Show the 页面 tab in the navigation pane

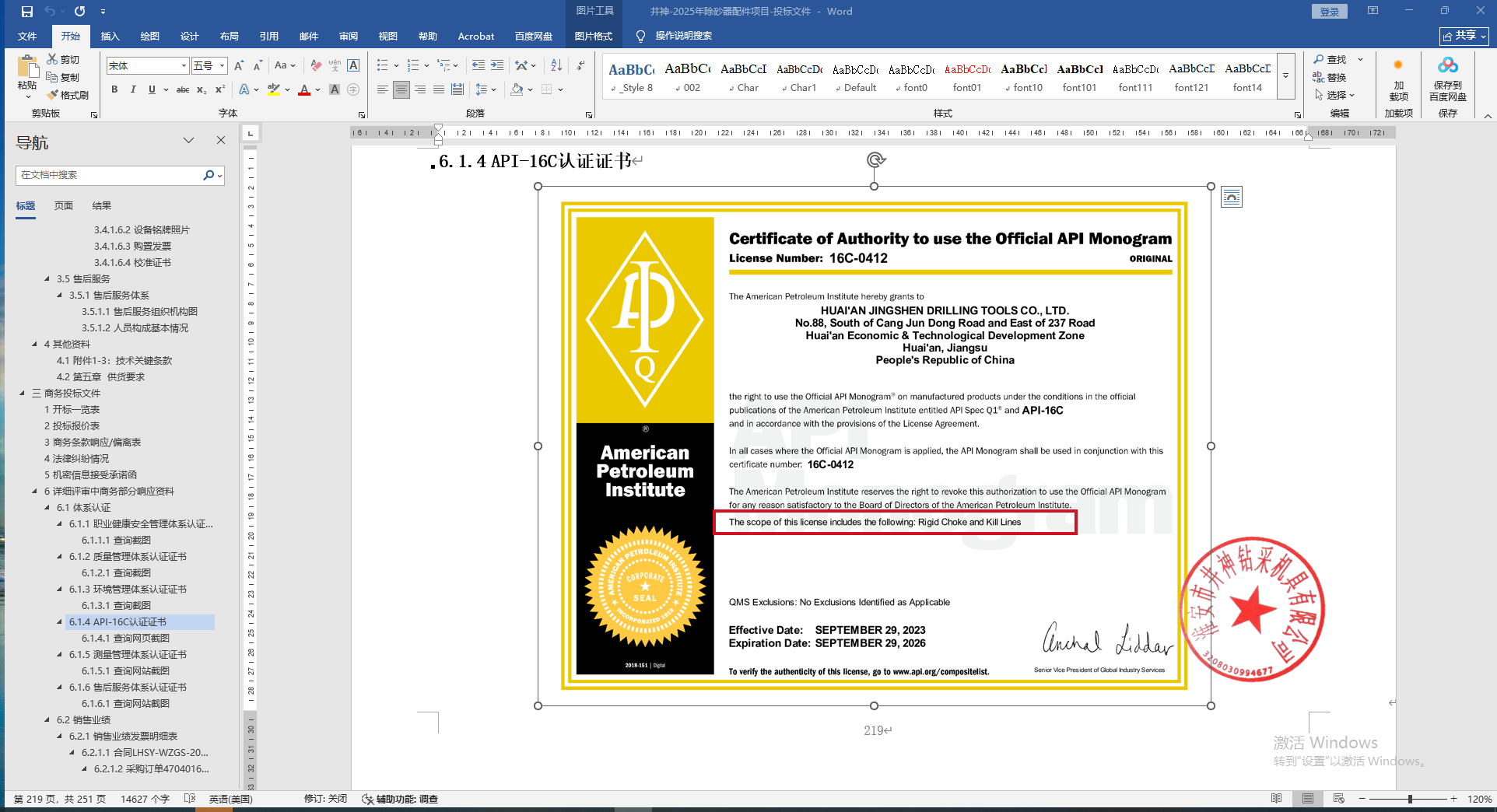(64, 206)
